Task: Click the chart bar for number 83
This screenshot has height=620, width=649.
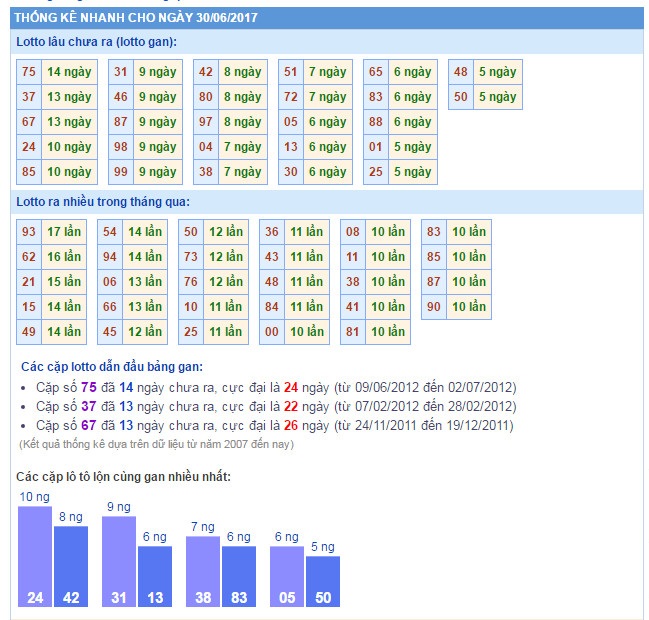Action: 239,577
